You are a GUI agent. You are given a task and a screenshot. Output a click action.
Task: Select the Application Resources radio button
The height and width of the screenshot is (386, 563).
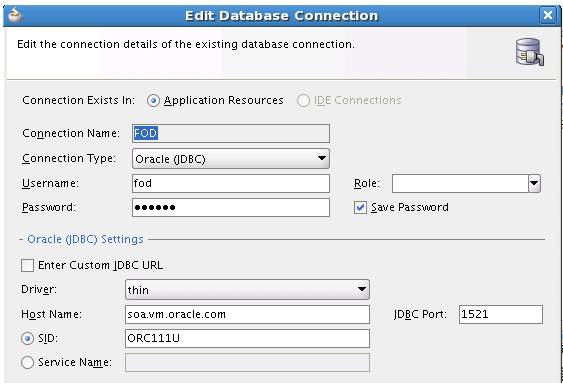coord(153,101)
